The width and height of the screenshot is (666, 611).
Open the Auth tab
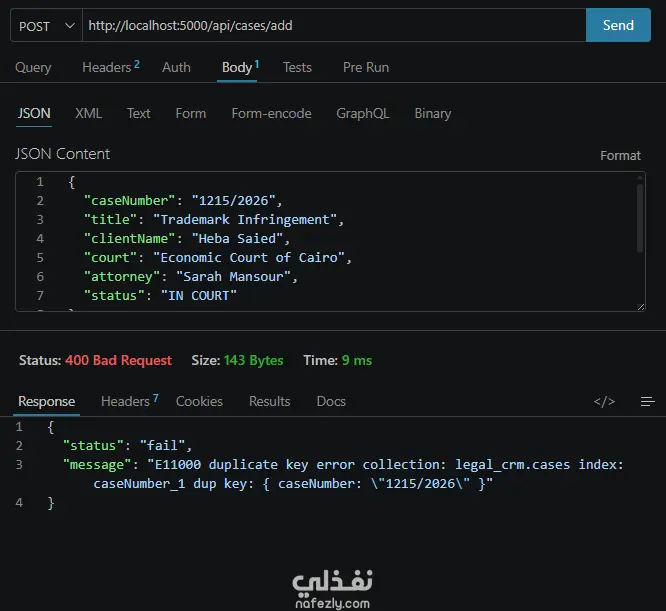(x=176, y=67)
